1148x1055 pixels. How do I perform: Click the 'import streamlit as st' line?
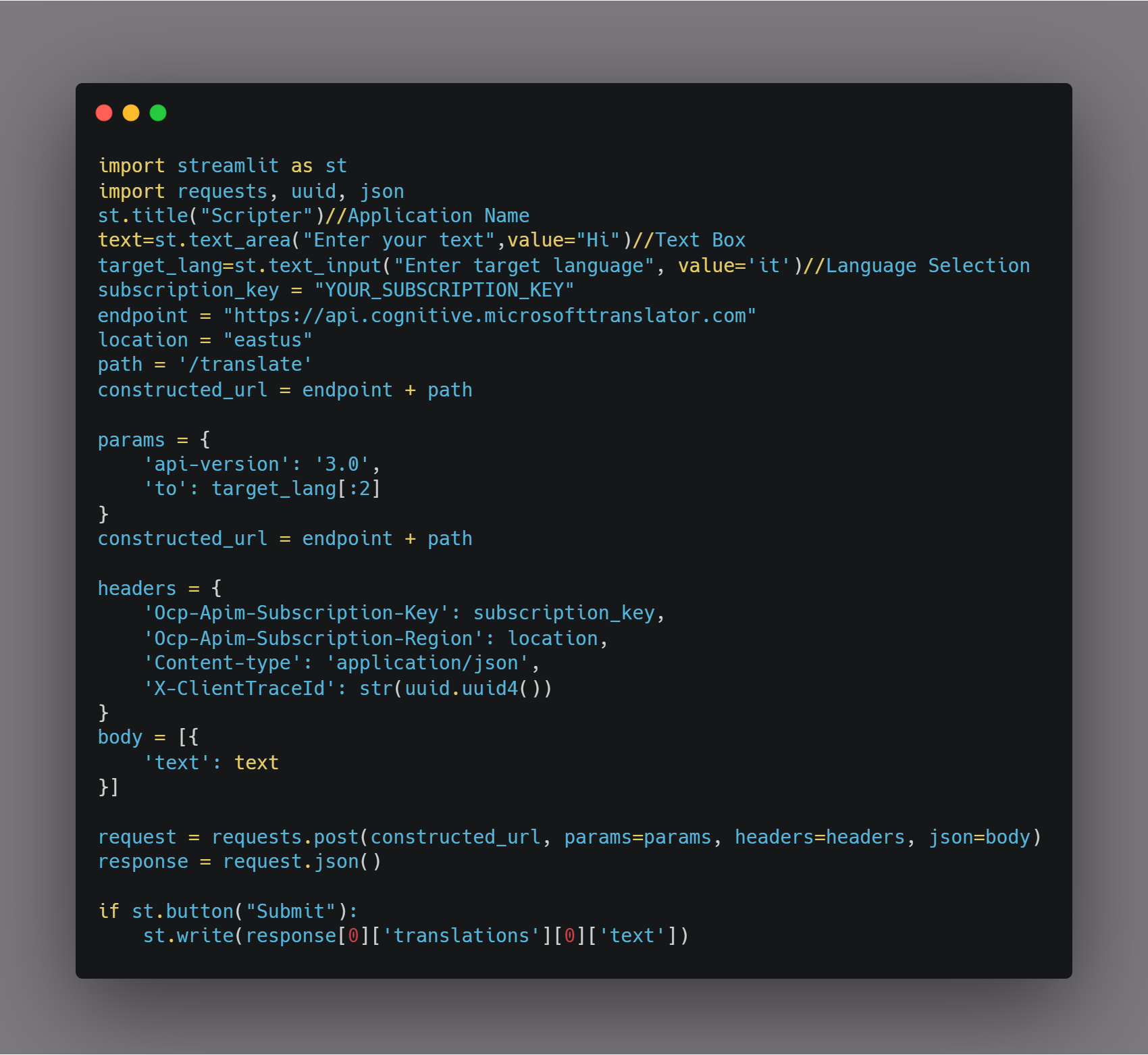click(223, 165)
